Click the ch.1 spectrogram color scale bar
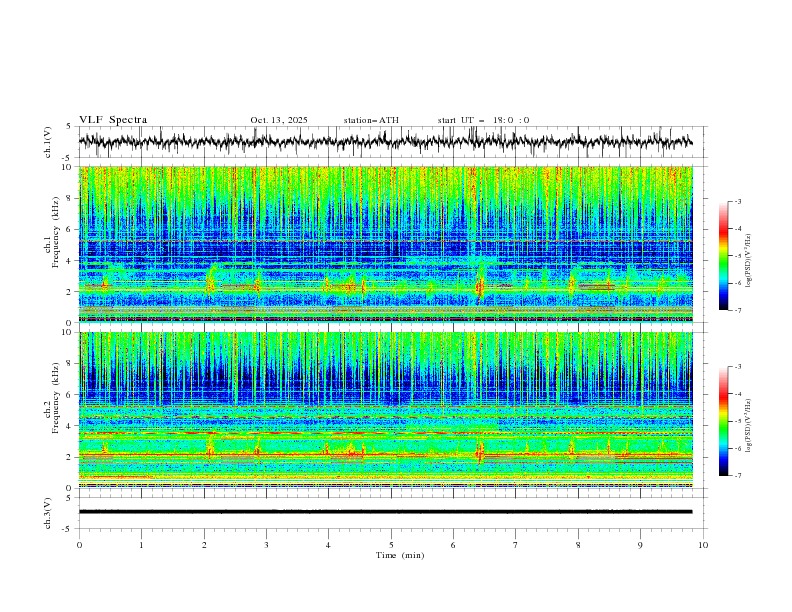The height and width of the screenshot is (612, 792). [x=723, y=256]
